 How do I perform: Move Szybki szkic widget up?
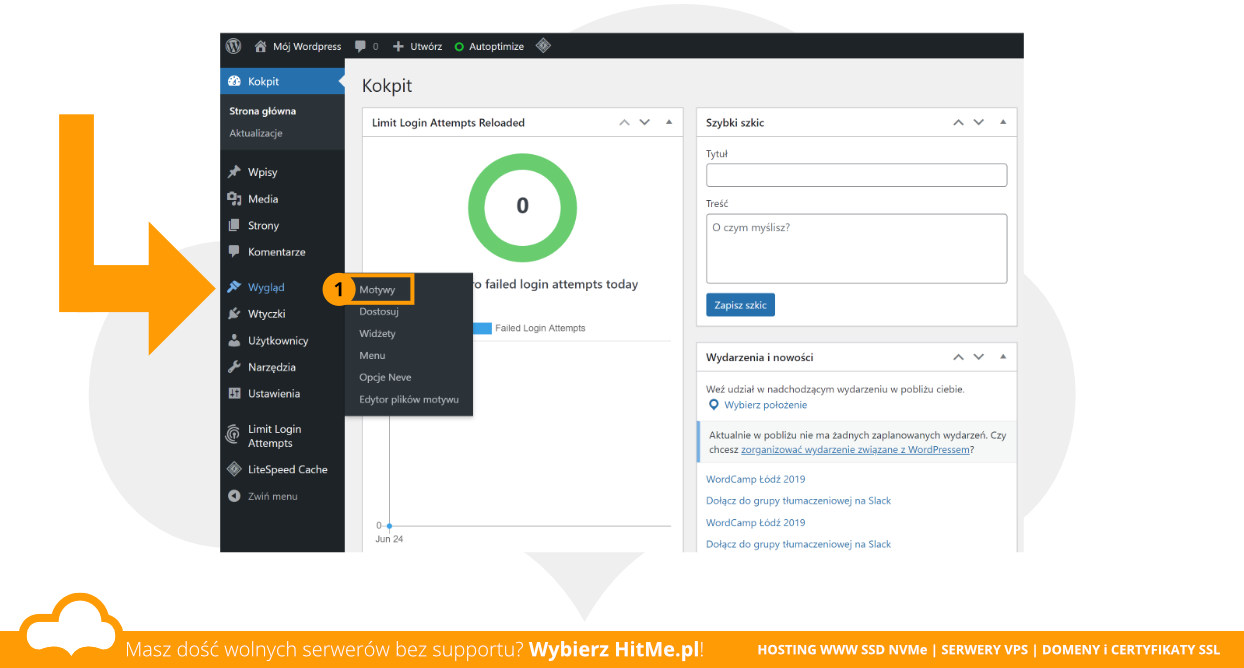pos(958,122)
